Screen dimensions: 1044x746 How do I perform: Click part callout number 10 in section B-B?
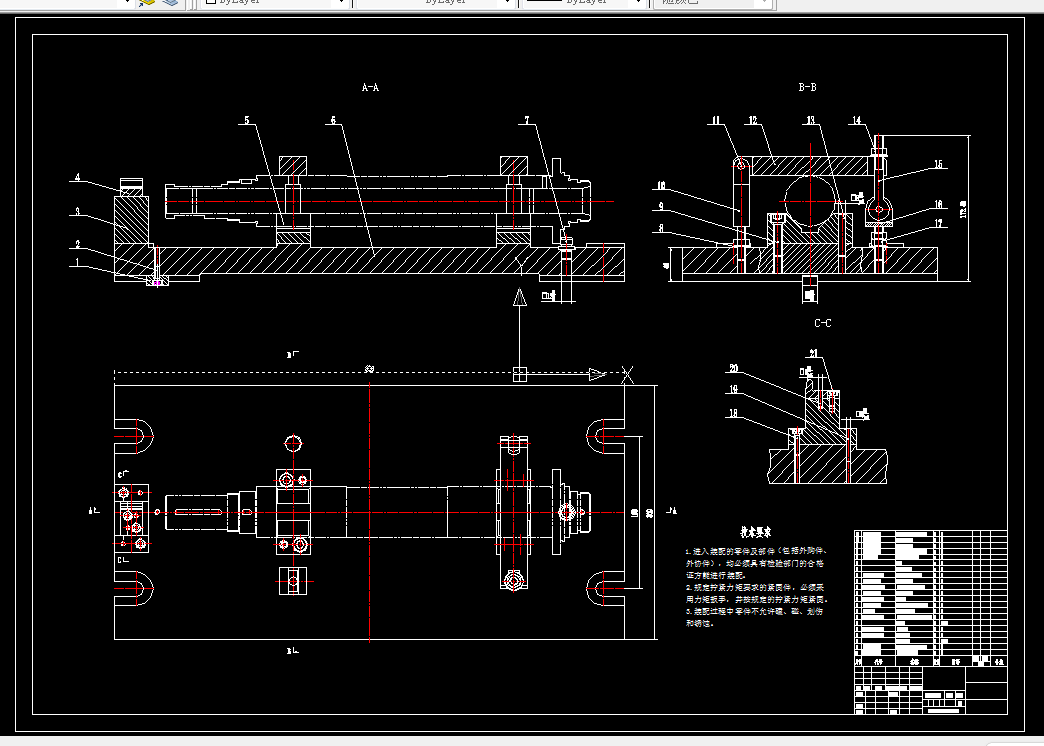coord(661,186)
